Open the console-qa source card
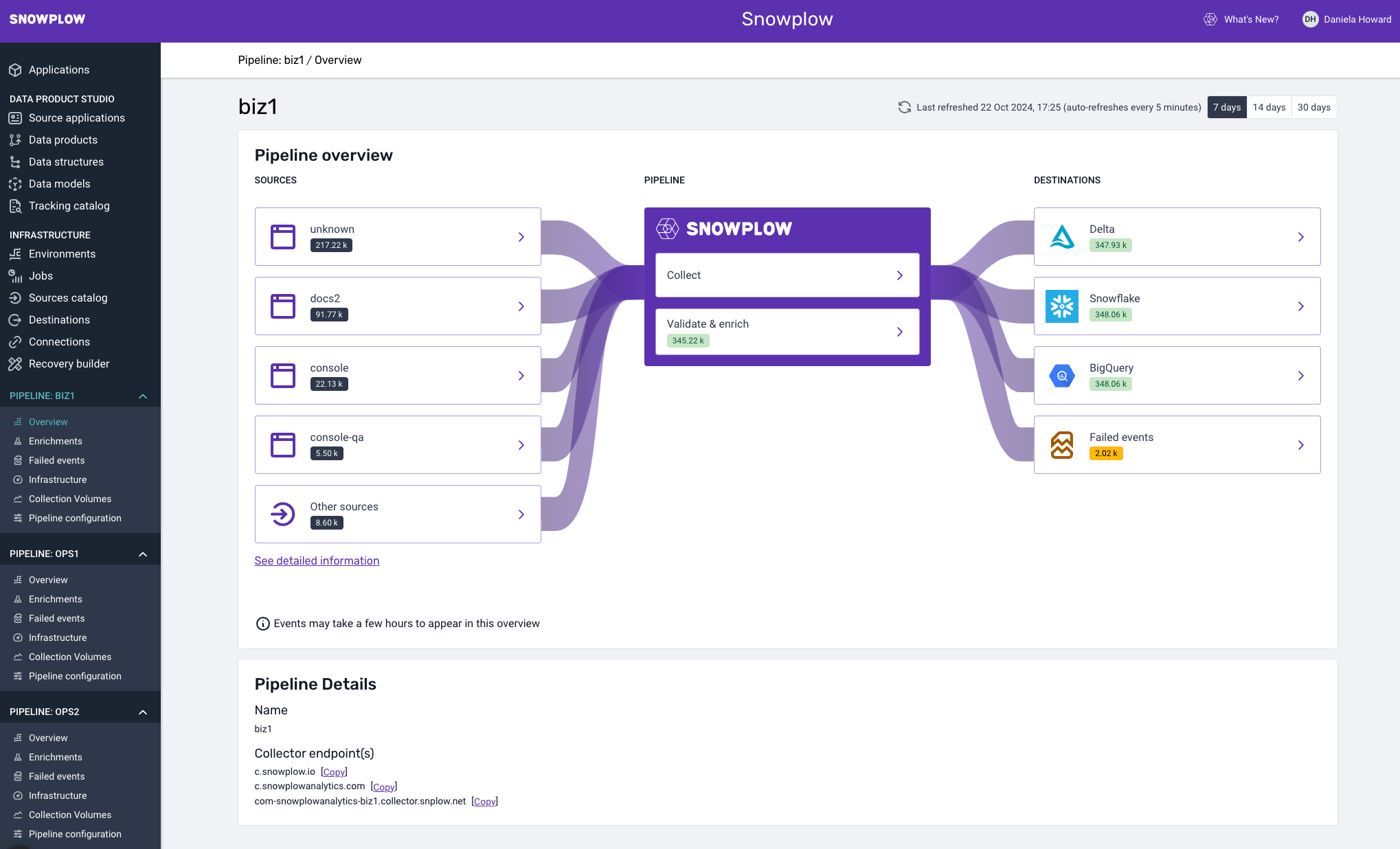 point(398,445)
